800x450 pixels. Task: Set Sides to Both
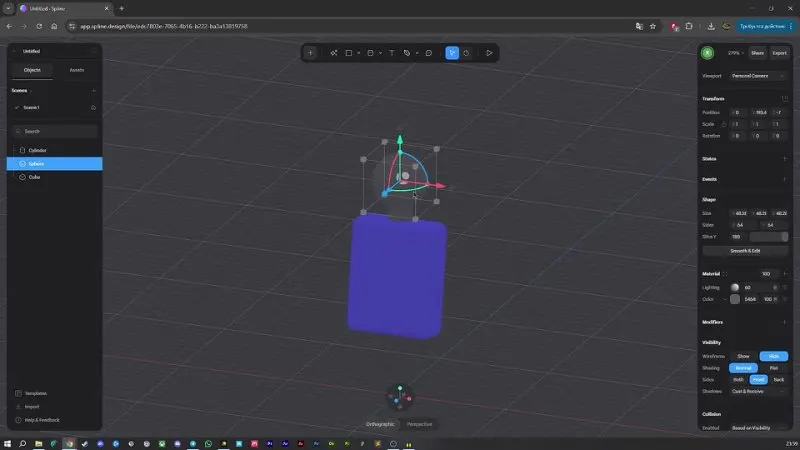pyautogui.click(x=738, y=380)
